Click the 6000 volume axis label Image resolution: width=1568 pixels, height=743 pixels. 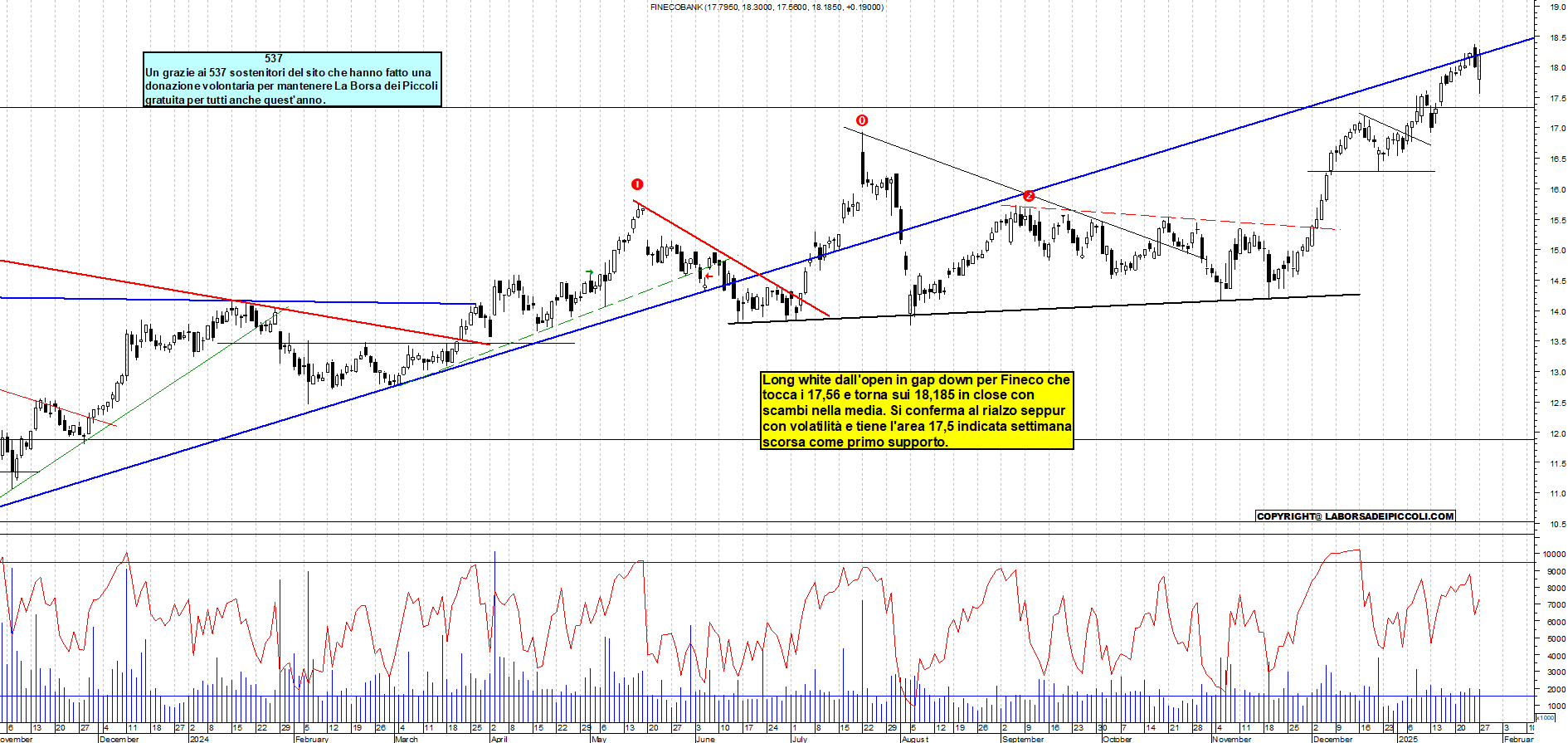[1556, 622]
